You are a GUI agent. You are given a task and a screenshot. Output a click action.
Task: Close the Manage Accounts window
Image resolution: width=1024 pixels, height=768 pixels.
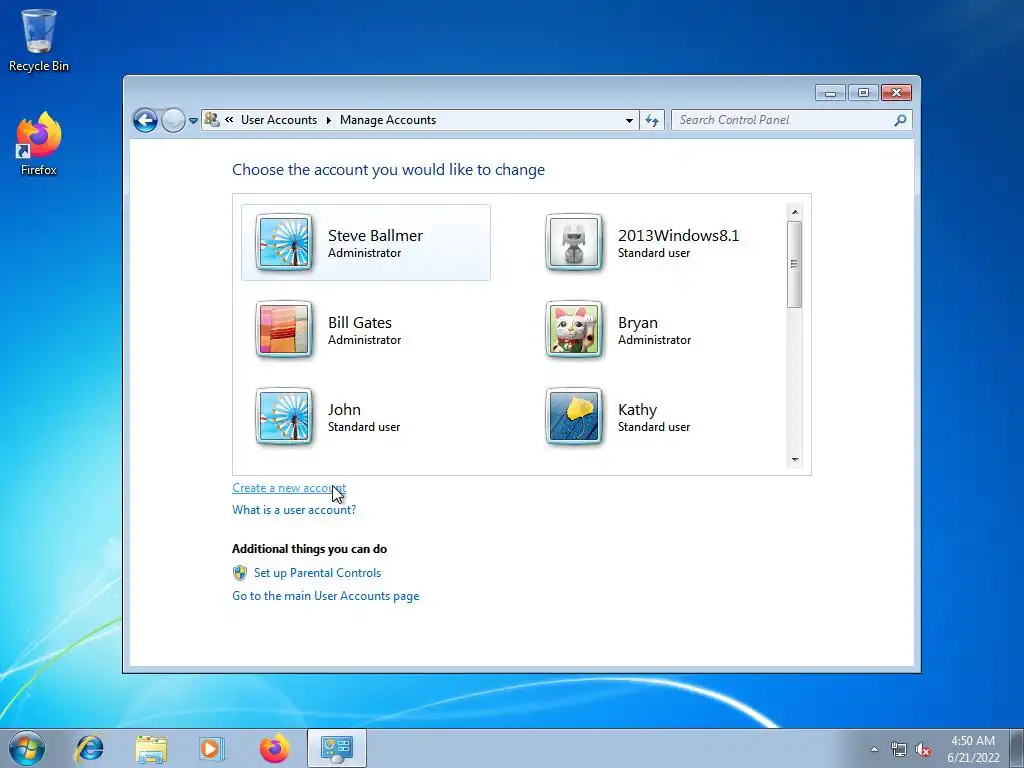pos(897,93)
